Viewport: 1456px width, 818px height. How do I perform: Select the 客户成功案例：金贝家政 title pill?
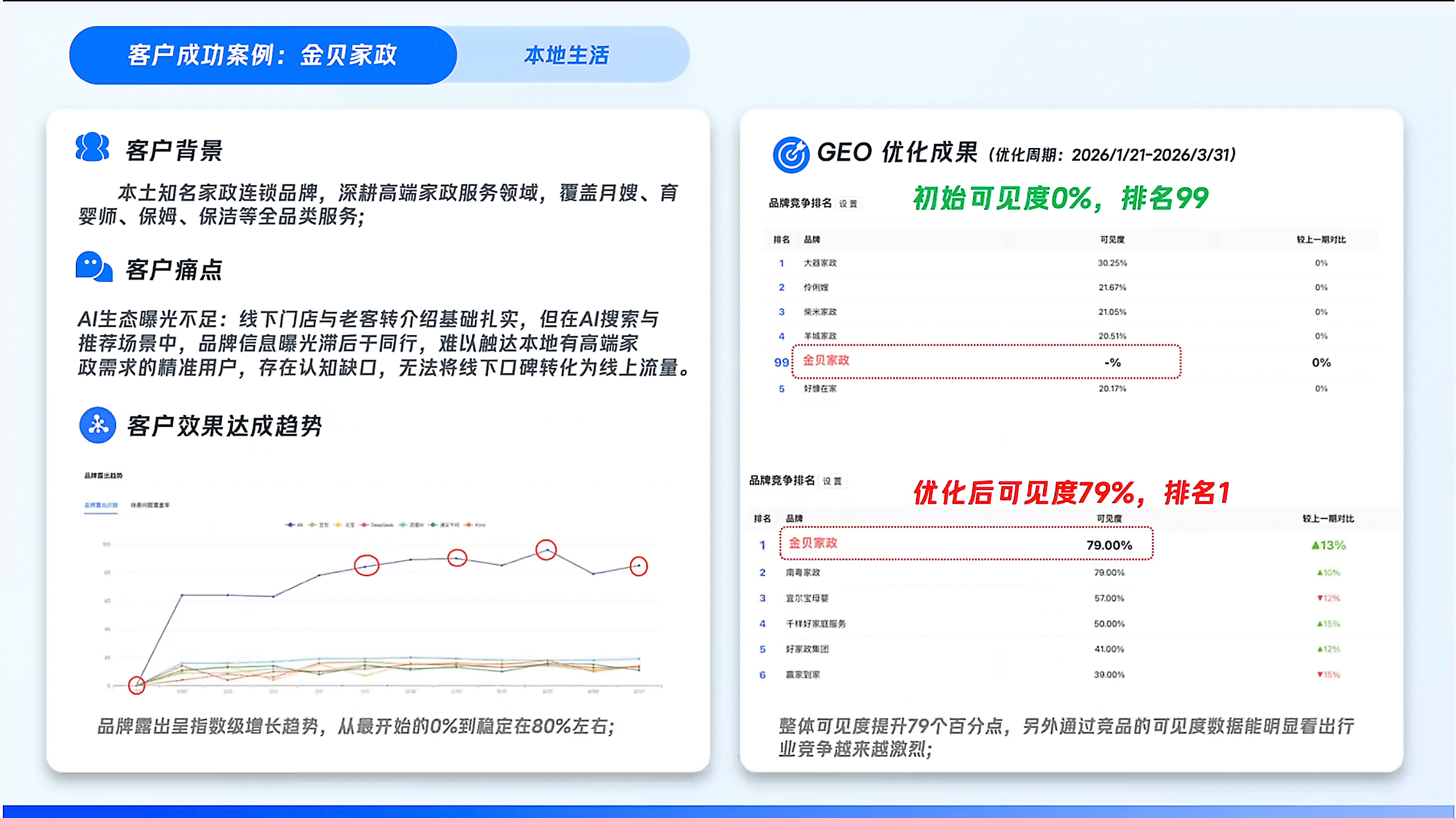(x=263, y=55)
